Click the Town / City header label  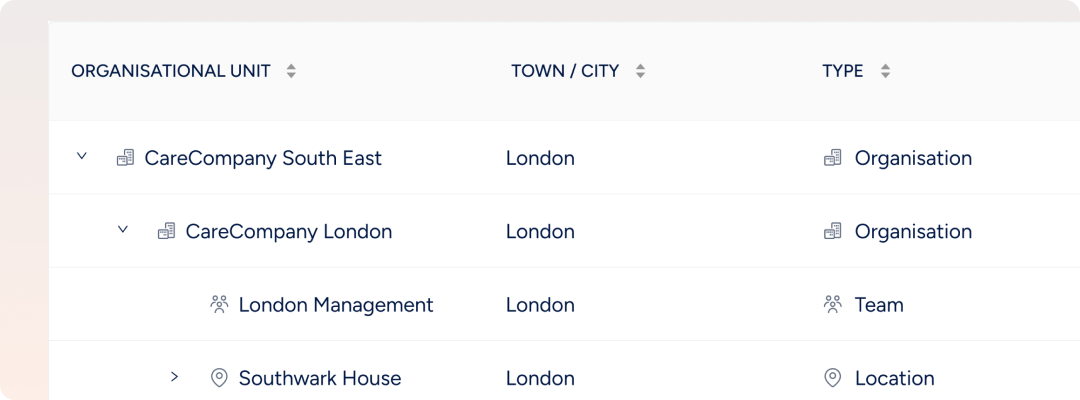(565, 71)
